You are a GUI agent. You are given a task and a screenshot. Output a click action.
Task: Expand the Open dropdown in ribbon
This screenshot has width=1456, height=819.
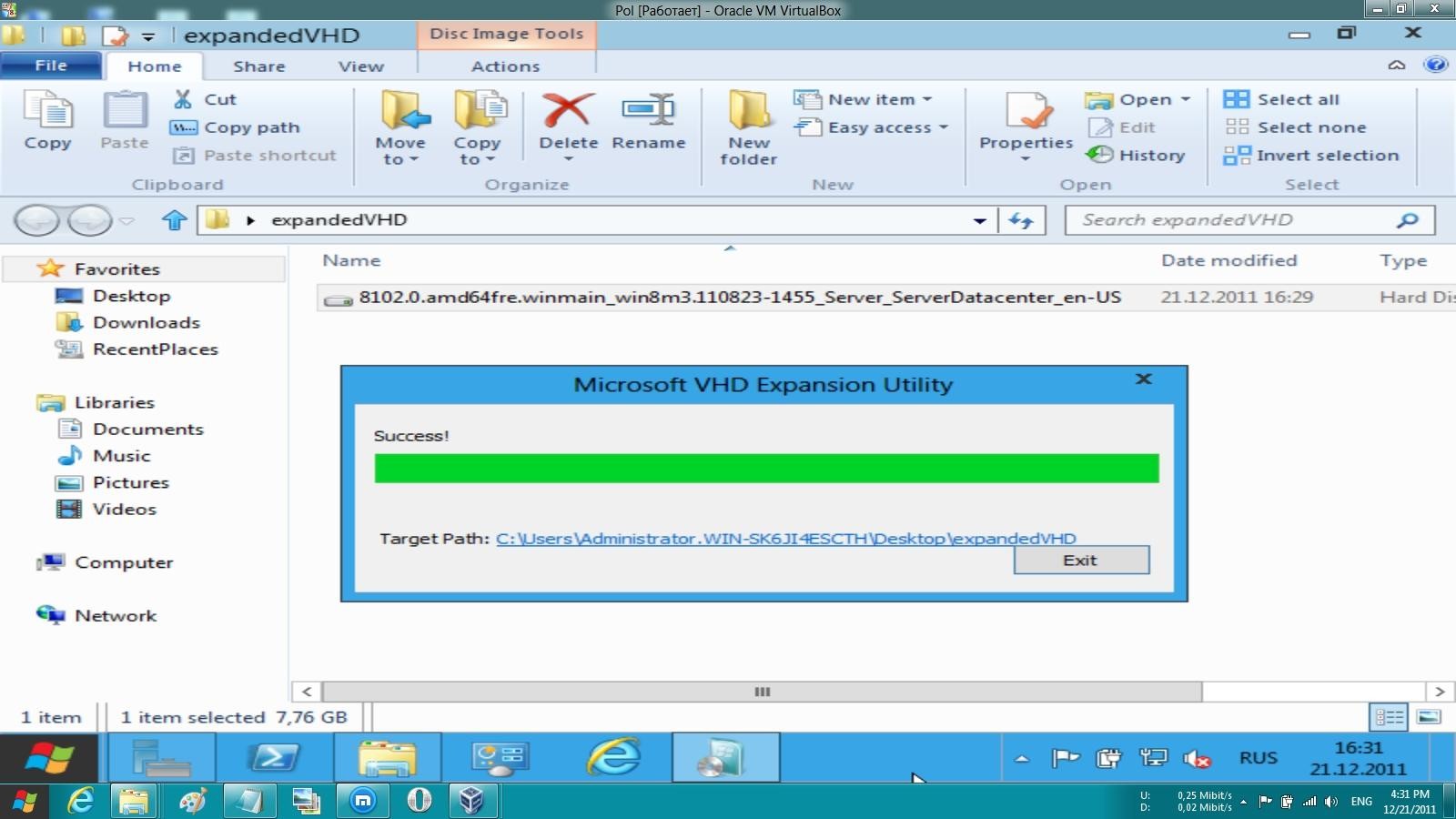(1137, 99)
